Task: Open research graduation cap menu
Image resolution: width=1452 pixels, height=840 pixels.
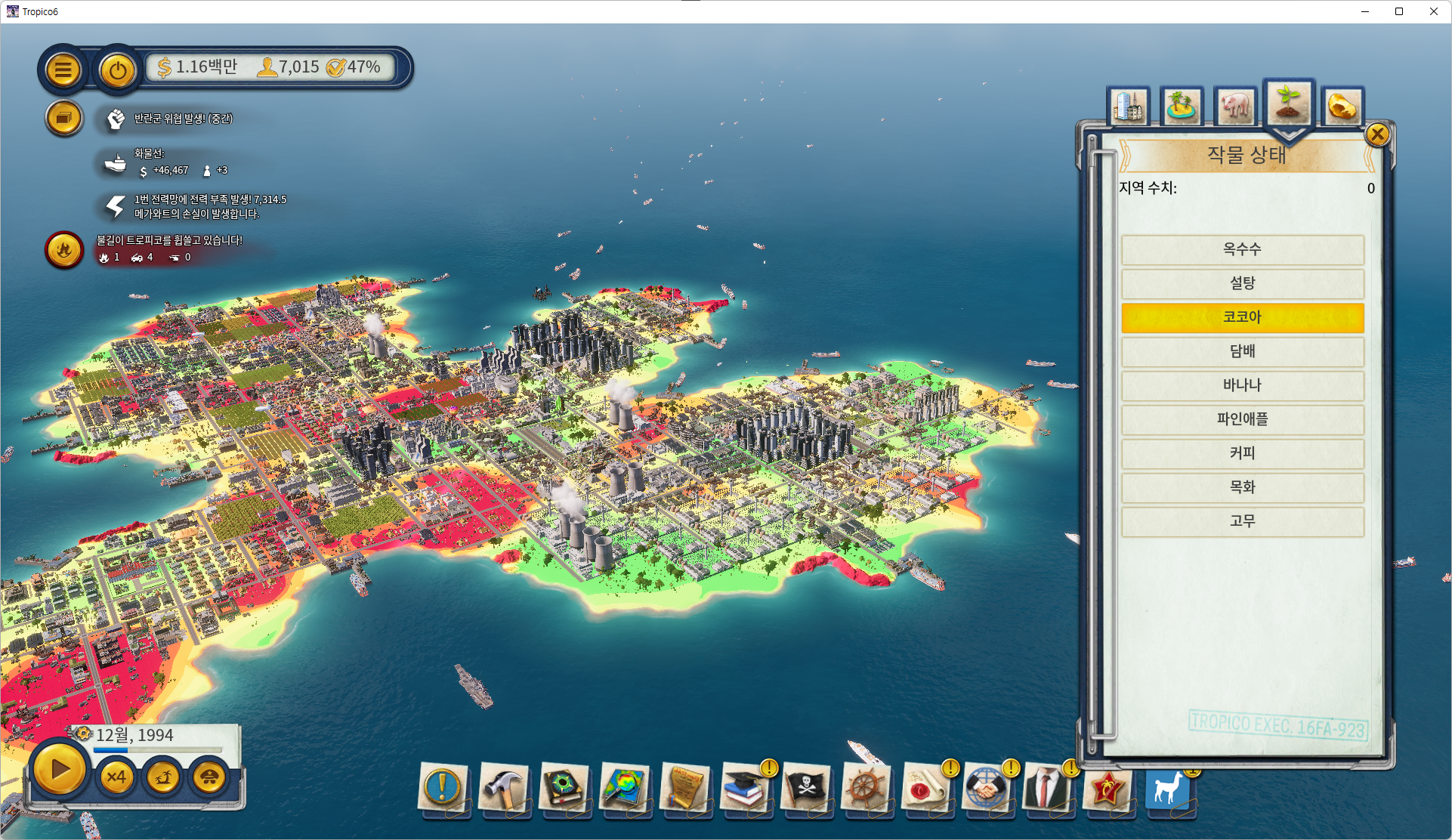Action: pyautogui.click(x=745, y=787)
